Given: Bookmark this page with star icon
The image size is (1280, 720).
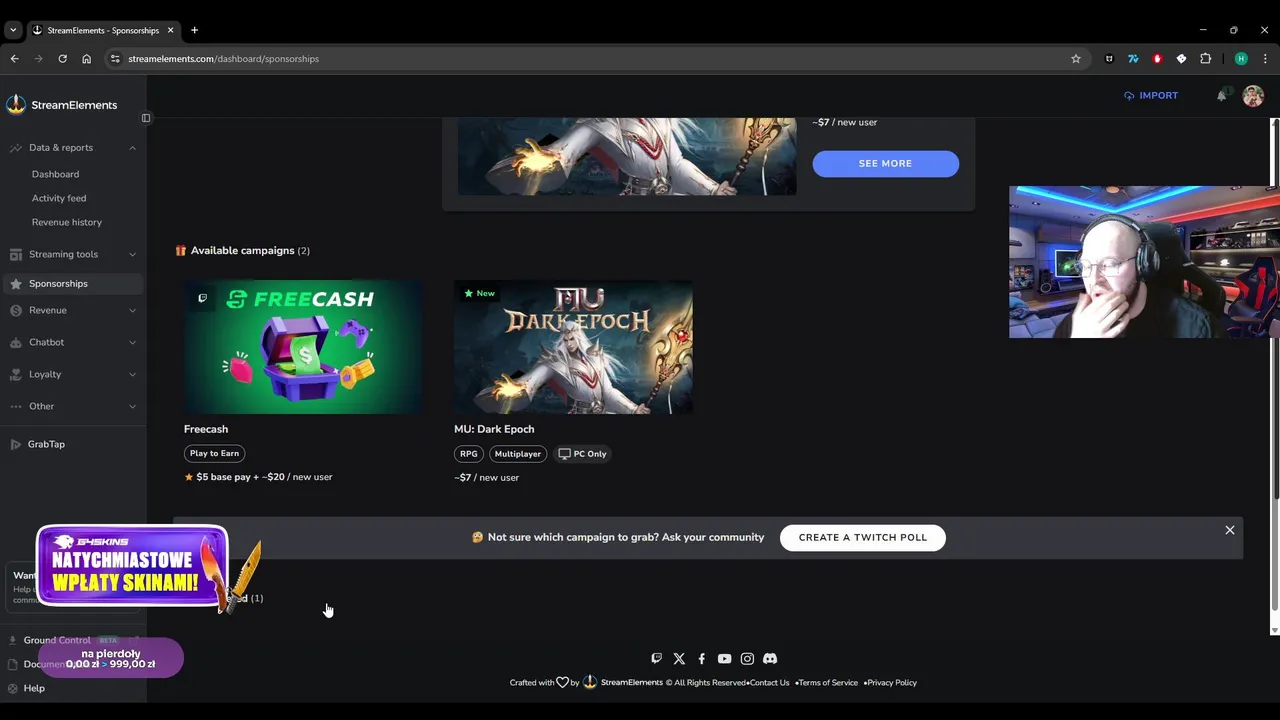Looking at the screenshot, I should (1076, 59).
